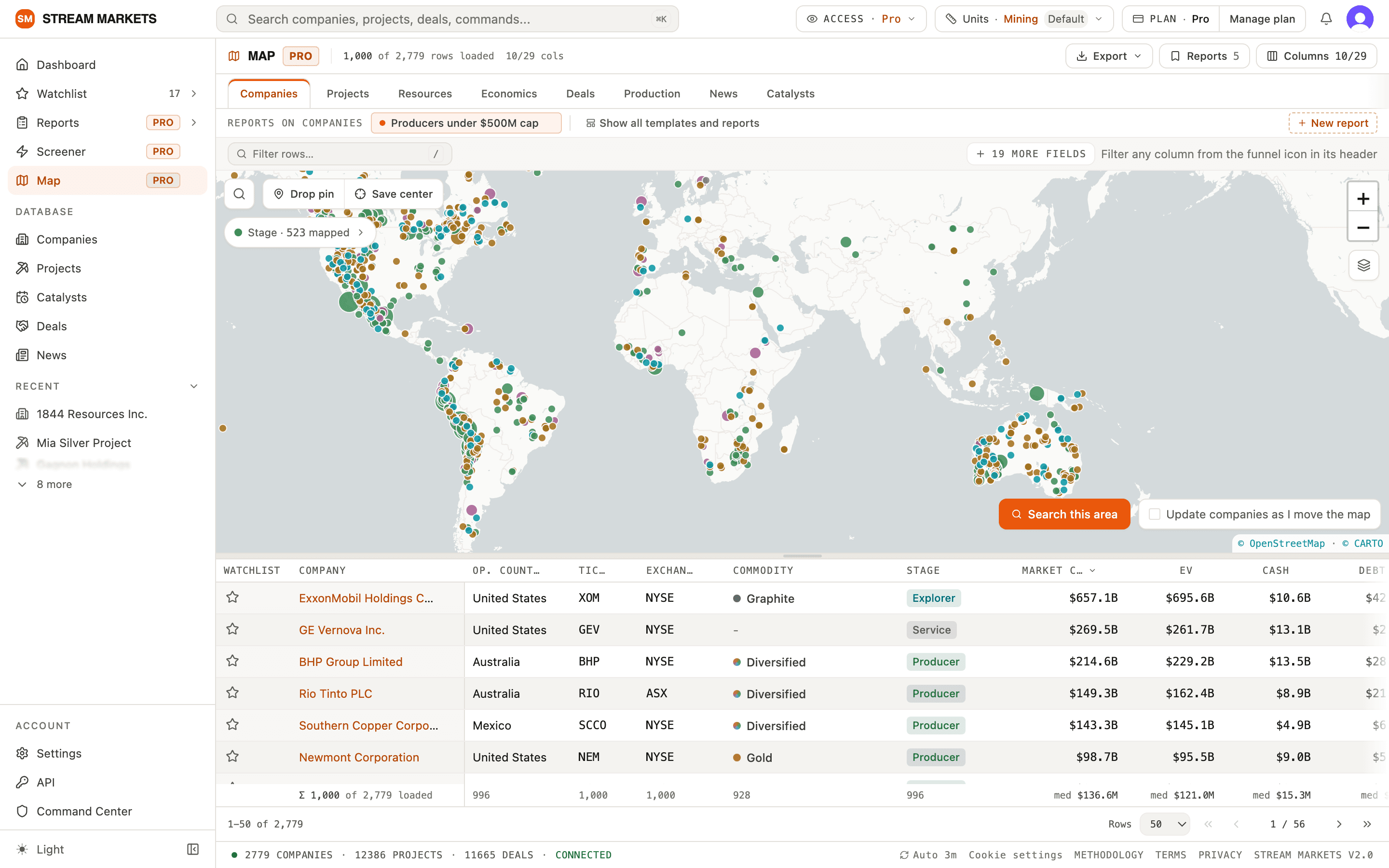Image resolution: width=1389 pixels, height=868 pixels.
Task: Open the Units Mining Default dropdown
Action: [x=1024, y=19]
